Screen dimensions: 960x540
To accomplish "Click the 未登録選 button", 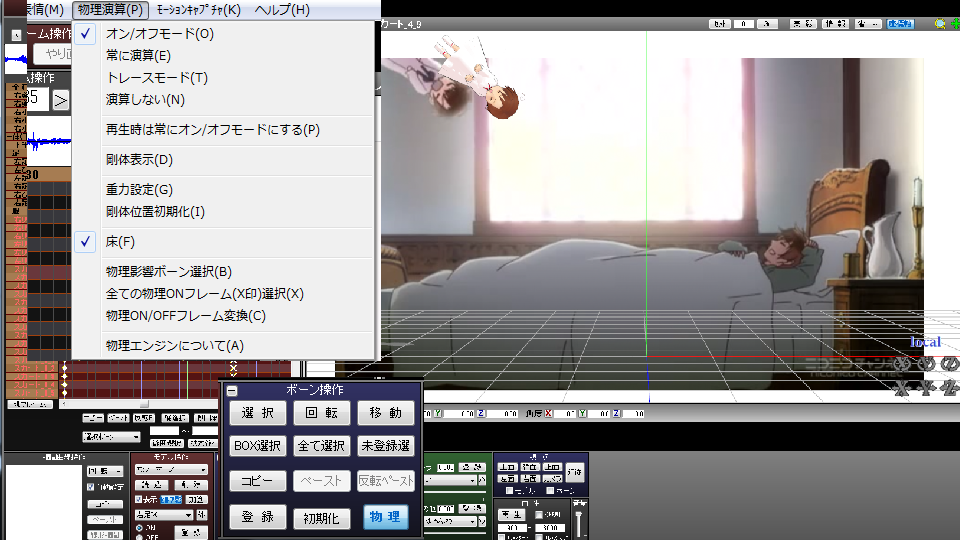I will click(x=385, y=446).
